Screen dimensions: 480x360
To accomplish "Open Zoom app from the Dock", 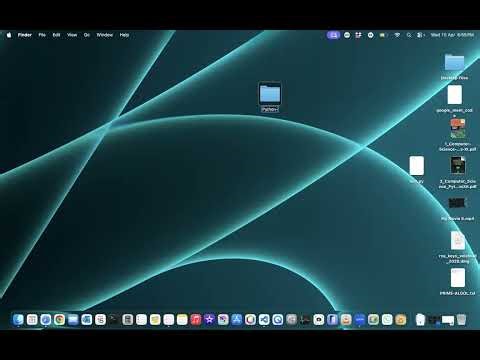I will click(x=360, y=320).
